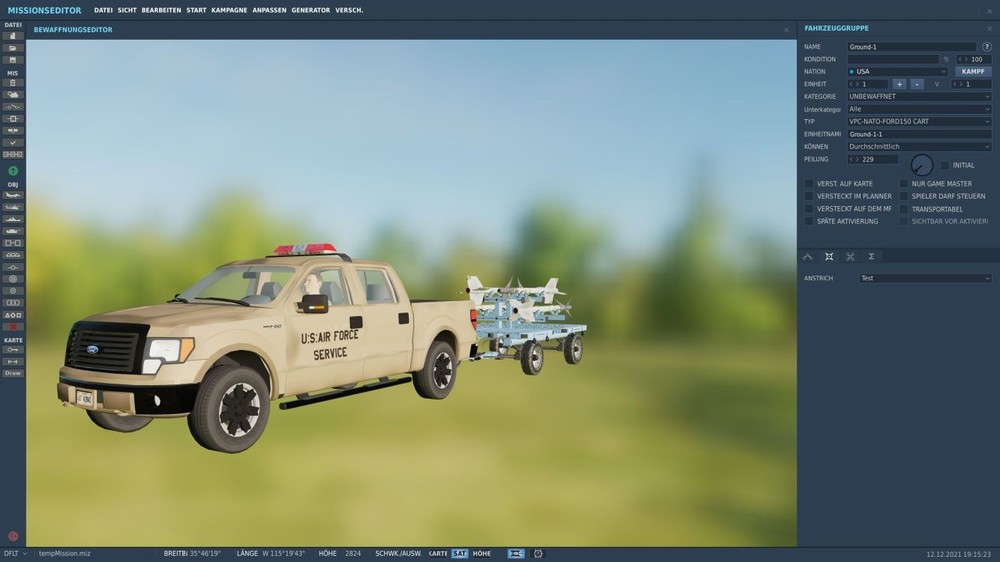Screen dimensions: 1000x562
Task: Open the NATION dropdown showing USA
Action: (x=897, y=71)
